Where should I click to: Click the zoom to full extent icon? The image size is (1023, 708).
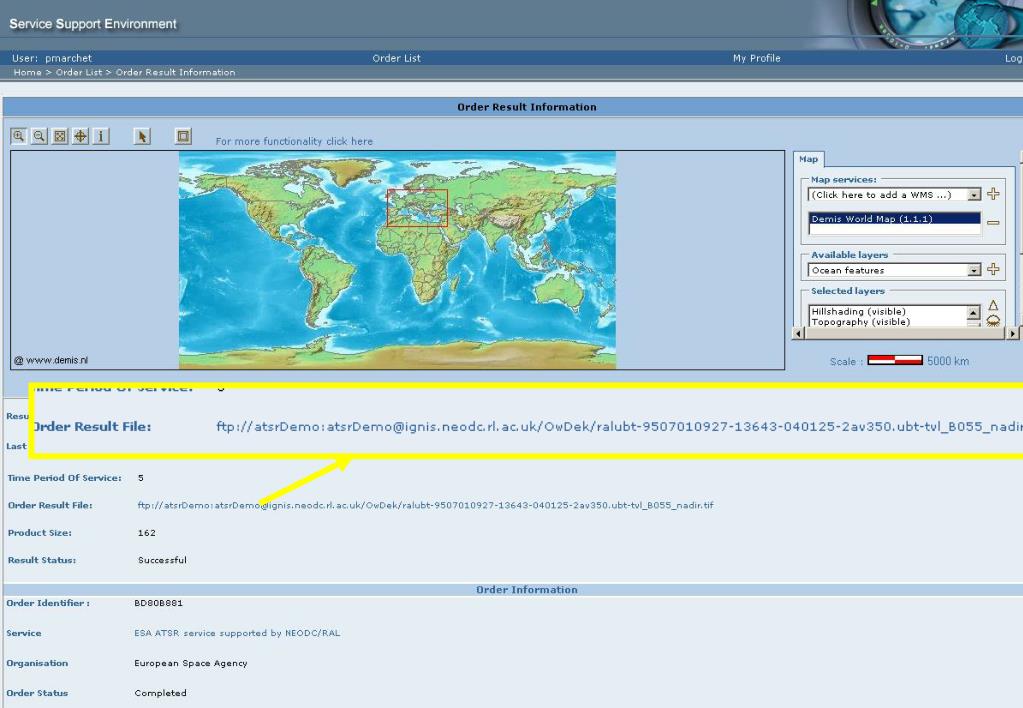click(x=60, y=136)
